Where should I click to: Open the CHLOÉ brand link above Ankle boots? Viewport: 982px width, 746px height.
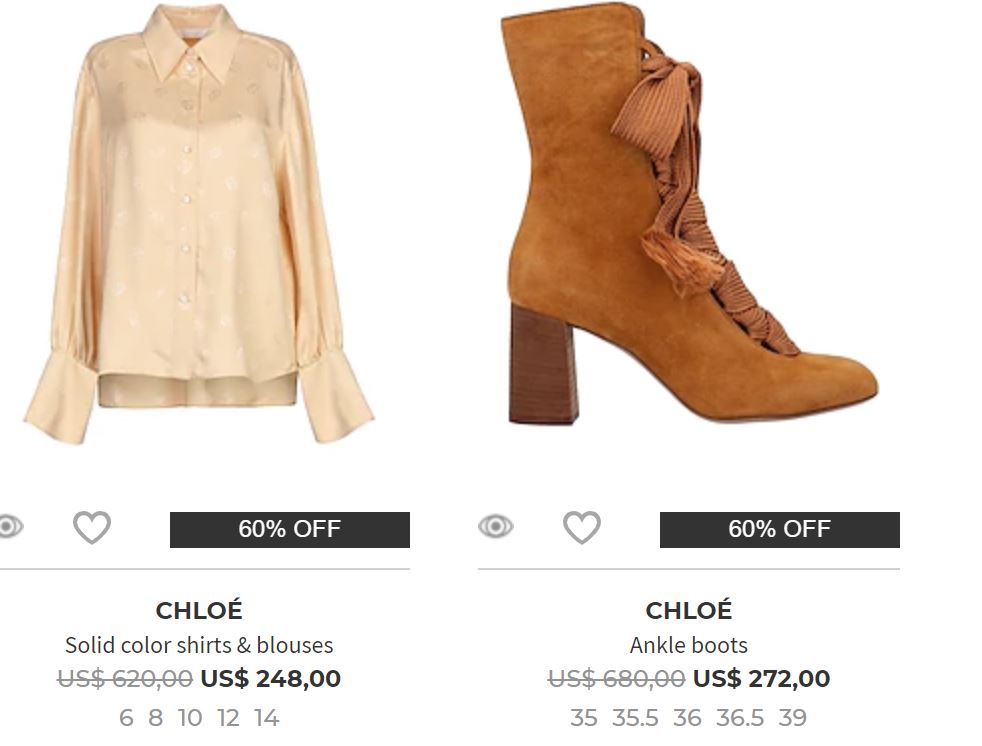click(689, 610)
